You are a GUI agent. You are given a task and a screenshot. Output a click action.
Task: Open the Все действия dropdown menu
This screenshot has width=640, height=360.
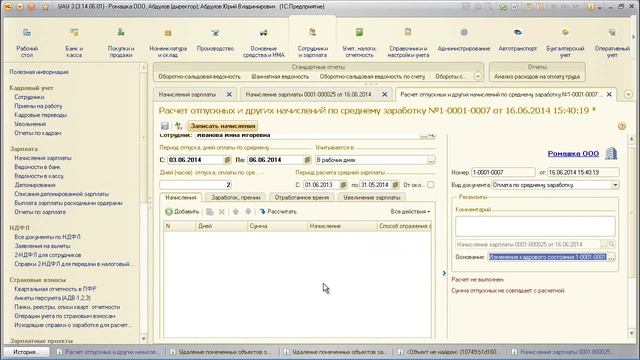(x=410, y=211)
